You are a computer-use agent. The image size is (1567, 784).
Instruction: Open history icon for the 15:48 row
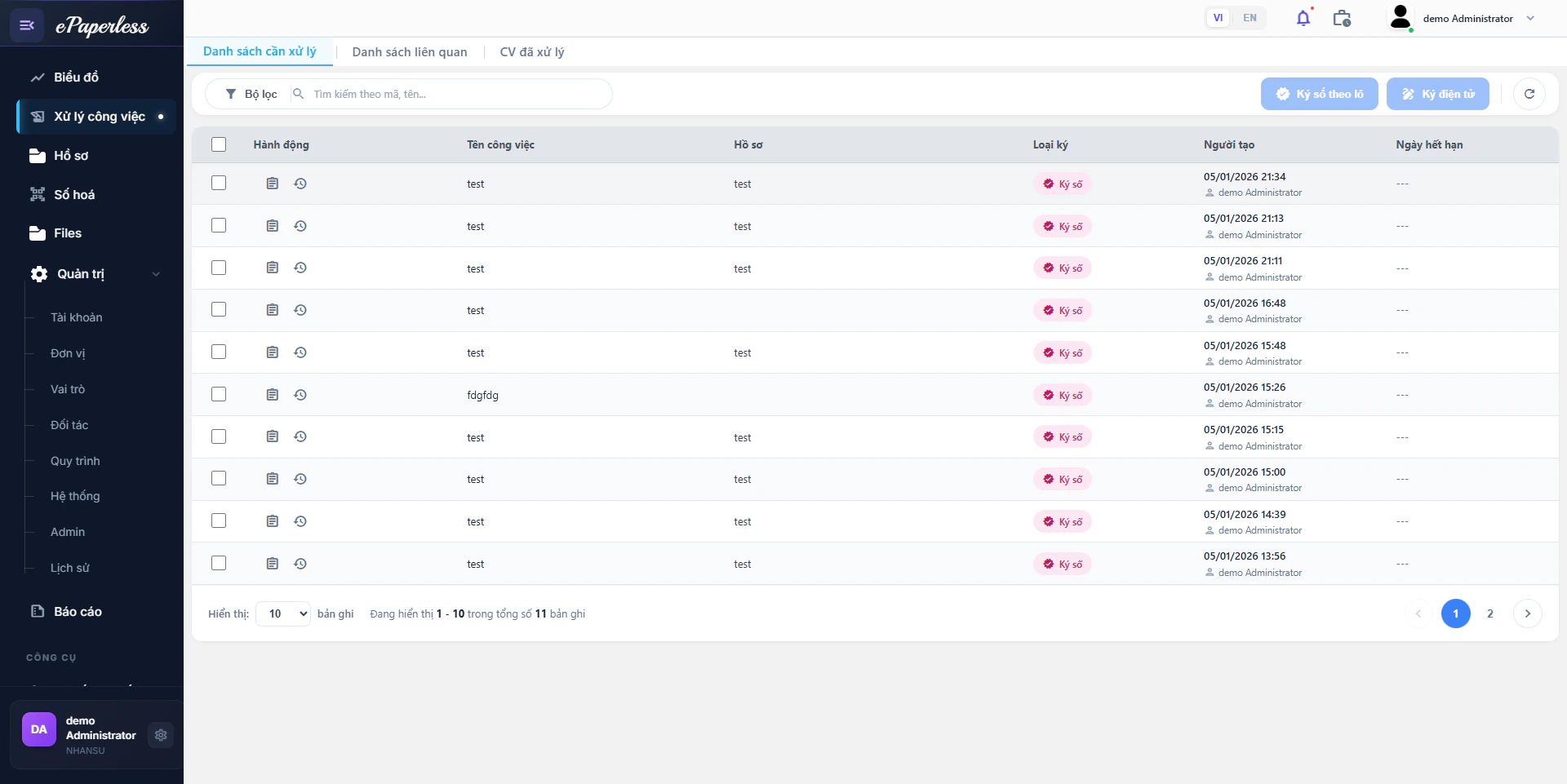300,352
